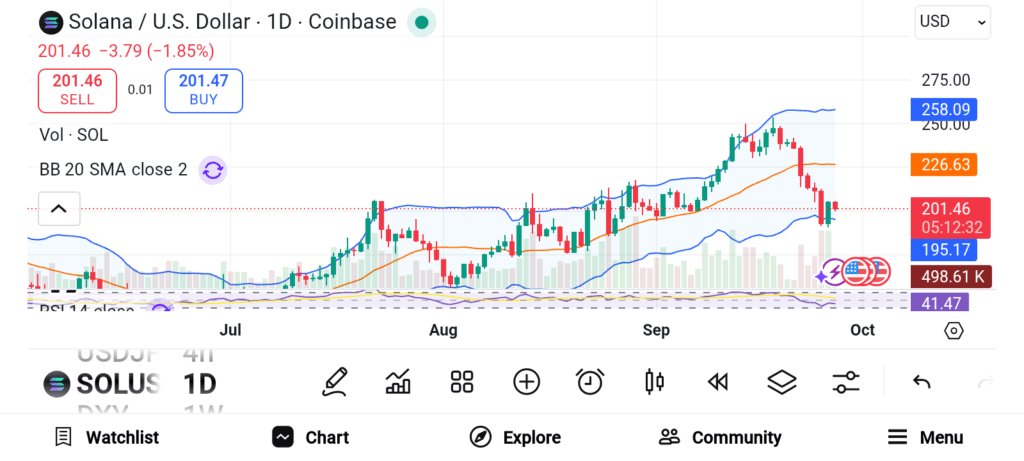The width and height of the screenshot is (1024, 461).
Task: Click the Bollinger Bands purple refresh icon
Action: pyautogui.click(x=212, y=169)
